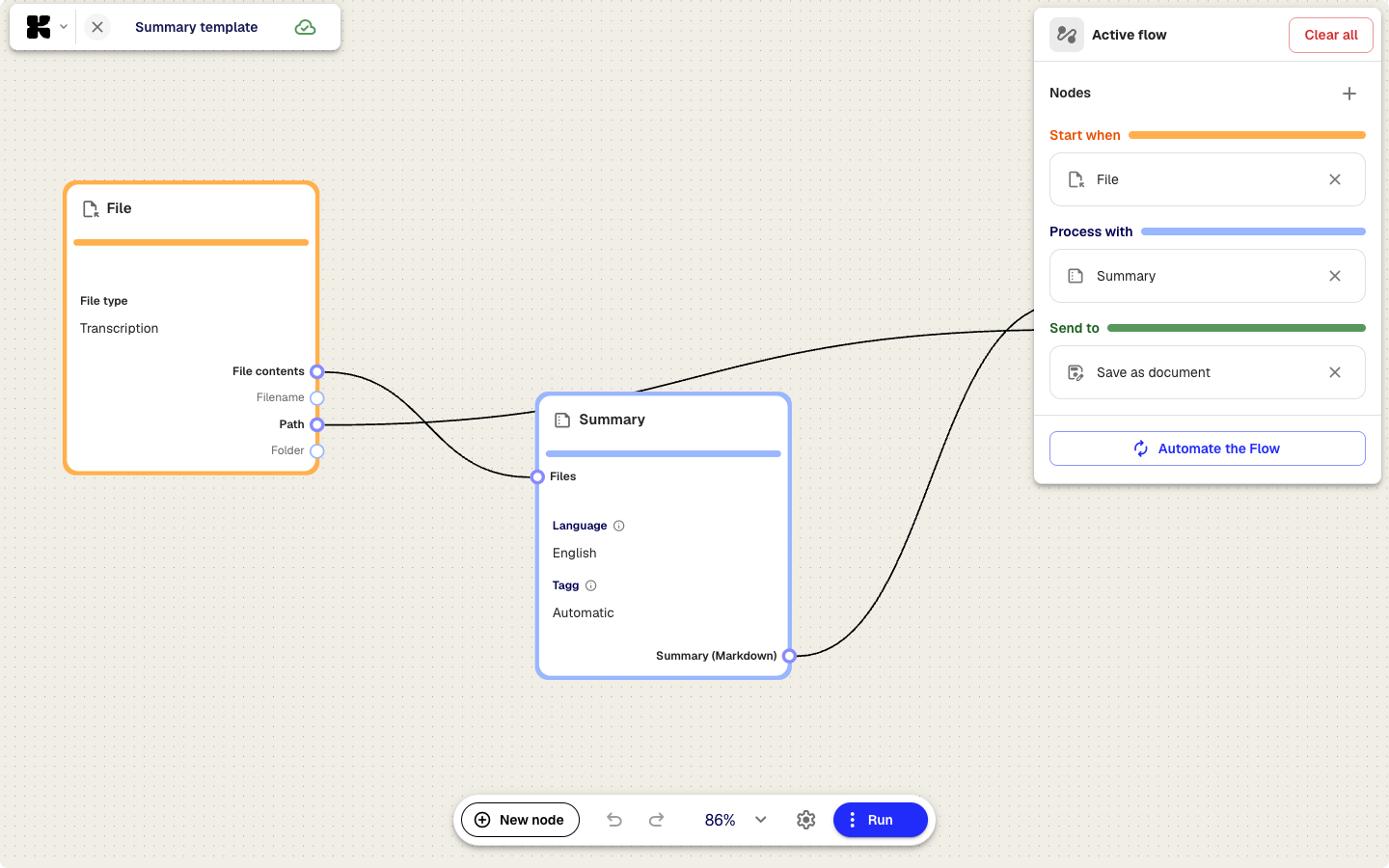Click the undo arrow in the bottom toolbar
The width and height of the screenshot is (1389, 868).
pyautogui.click(x=614, y=820)
